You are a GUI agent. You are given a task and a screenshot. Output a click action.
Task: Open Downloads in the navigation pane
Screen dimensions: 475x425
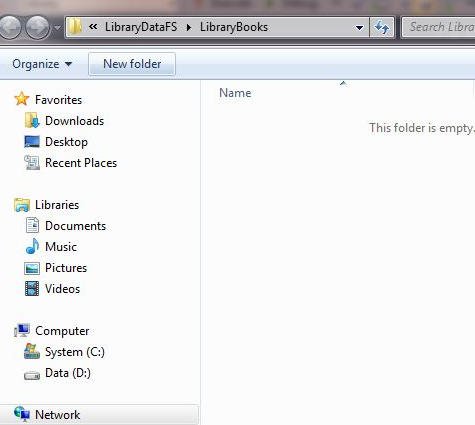click(x=74, y=121)
